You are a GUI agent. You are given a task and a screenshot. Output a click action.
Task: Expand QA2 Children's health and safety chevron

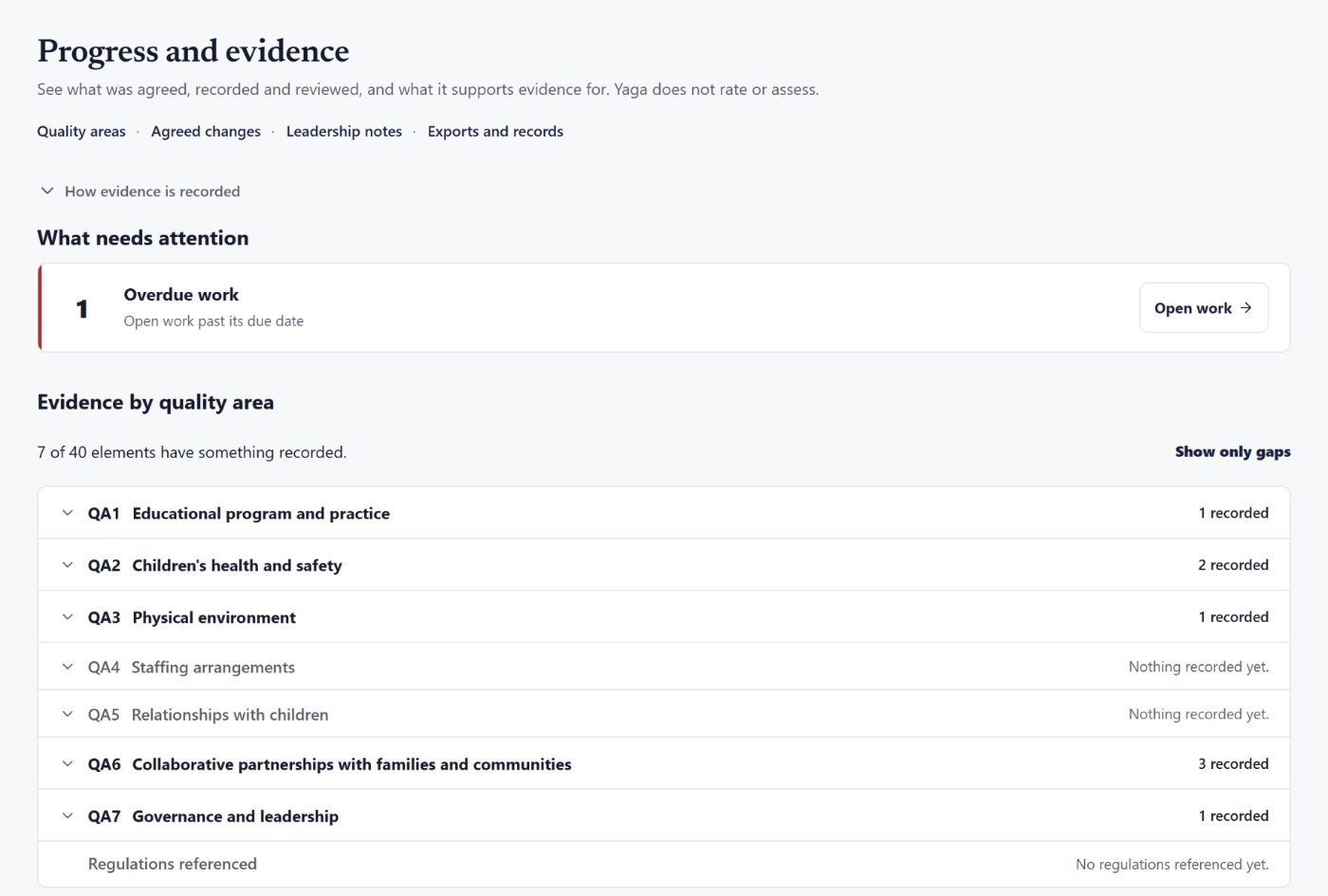(x=67, y=565)
